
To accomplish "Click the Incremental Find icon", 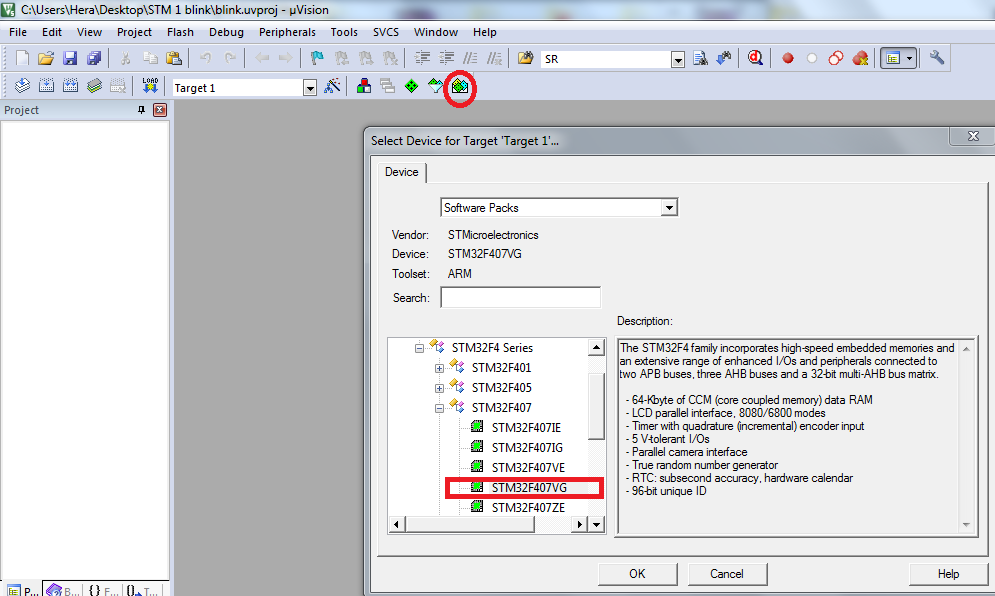I will (x=724, y=58).
